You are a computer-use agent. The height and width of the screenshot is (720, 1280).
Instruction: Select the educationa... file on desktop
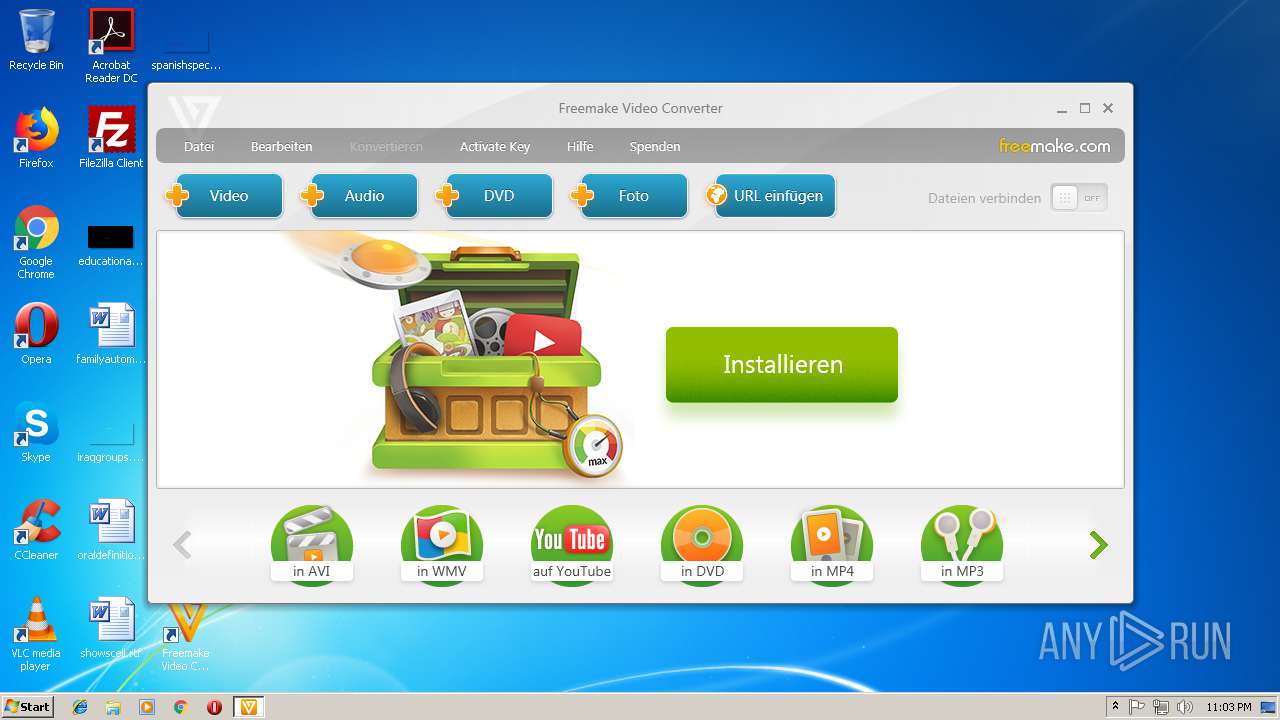pos(111,246)
